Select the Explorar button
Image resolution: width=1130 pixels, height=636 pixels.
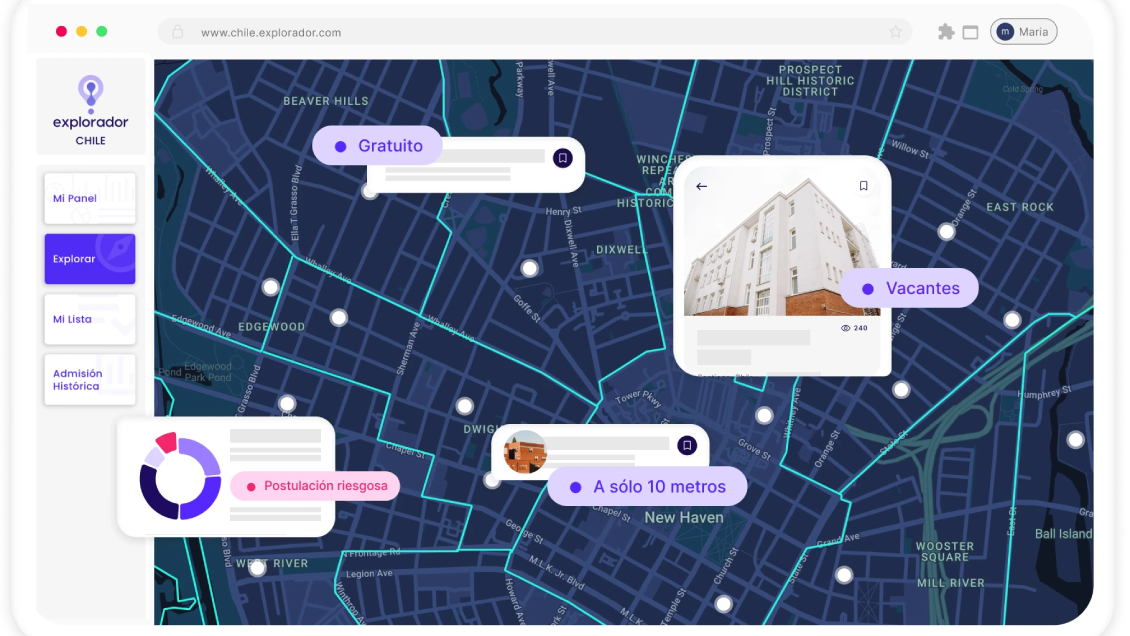click(x=89, y=258)
